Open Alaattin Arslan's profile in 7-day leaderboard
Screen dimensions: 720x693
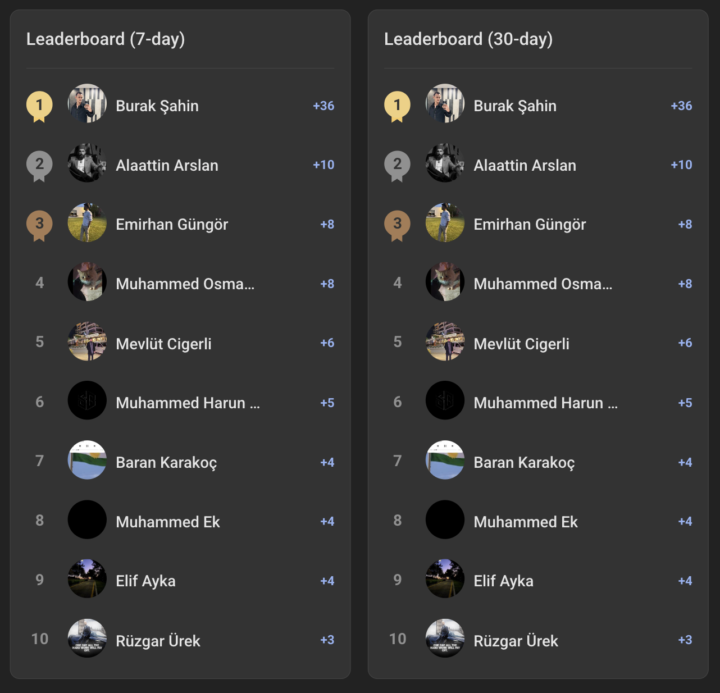pyautogui.click(x=166, y=165)
